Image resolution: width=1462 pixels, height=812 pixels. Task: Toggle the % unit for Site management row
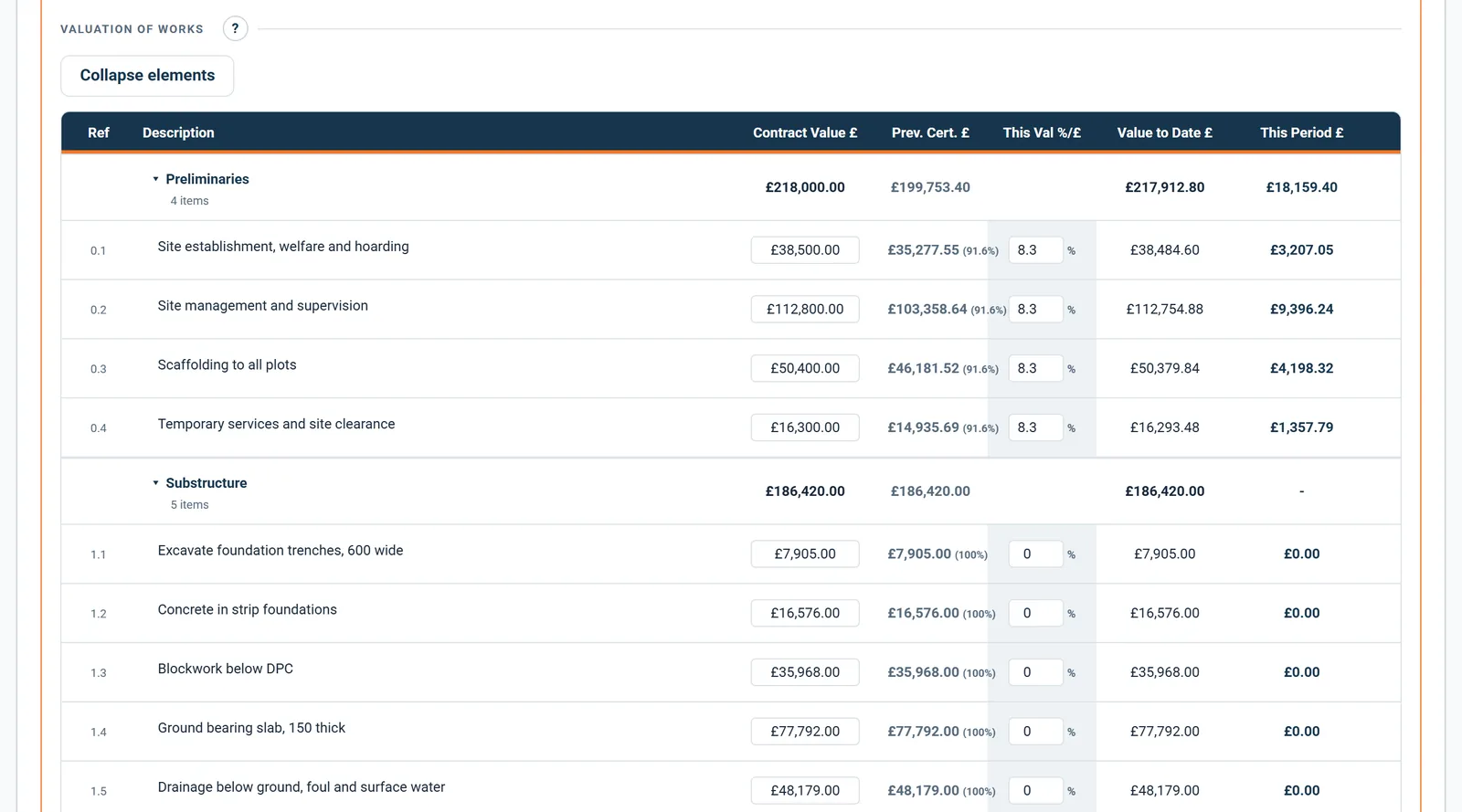1072,311
